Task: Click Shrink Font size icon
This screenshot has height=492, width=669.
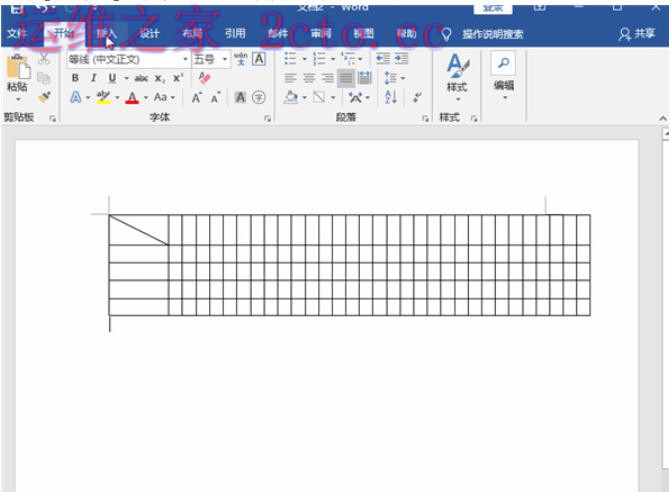Action: coord(215,98)
